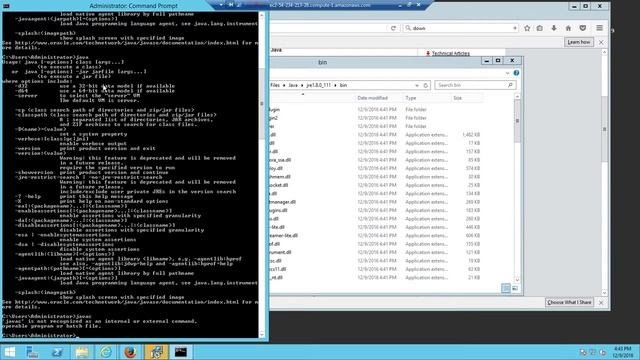Expand breadcrumb arrow before Java

[284, 85]
